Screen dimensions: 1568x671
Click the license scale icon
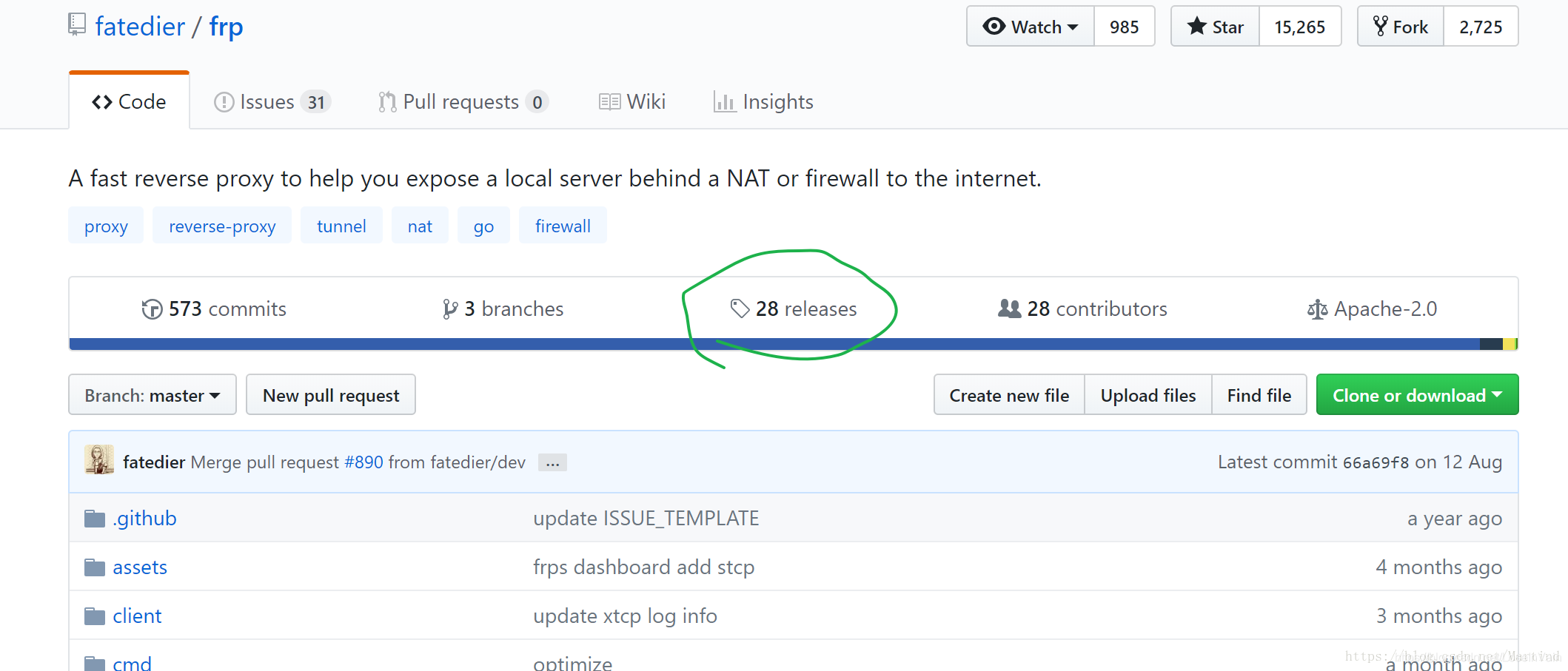pyautogui.click(x=1317, y=309)
